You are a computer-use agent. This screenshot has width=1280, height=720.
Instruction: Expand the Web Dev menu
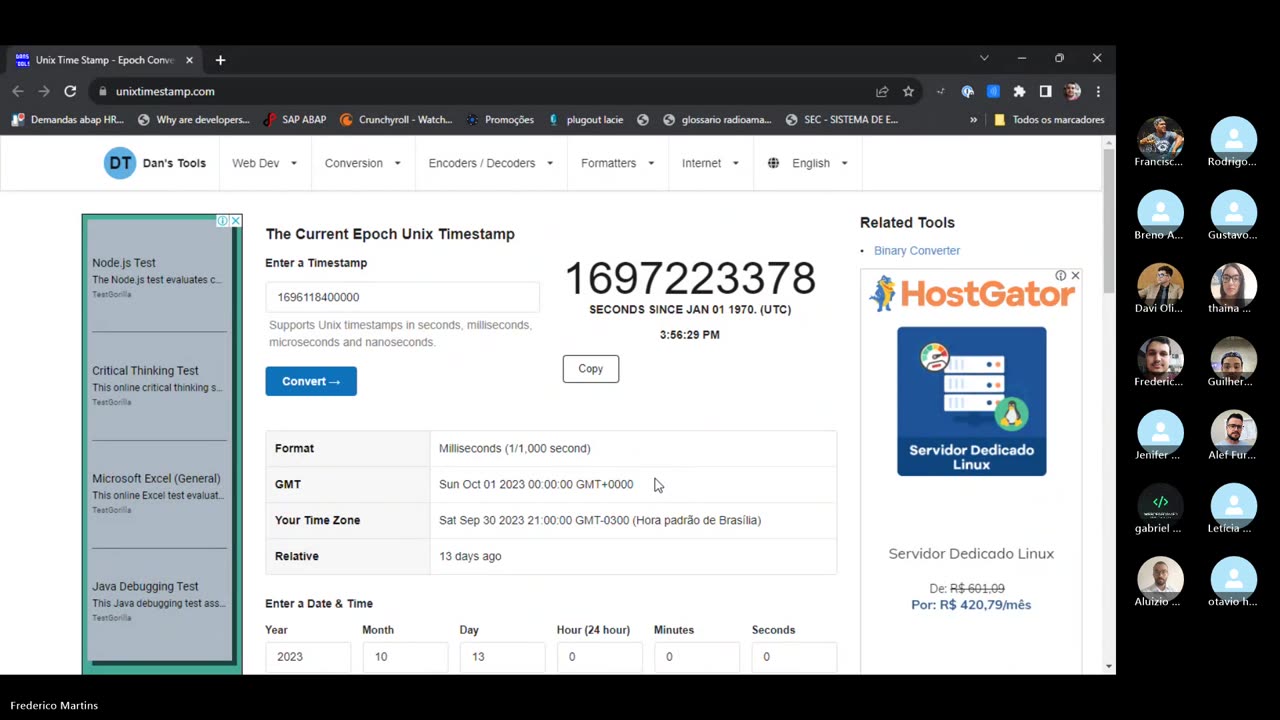point(265,163)
